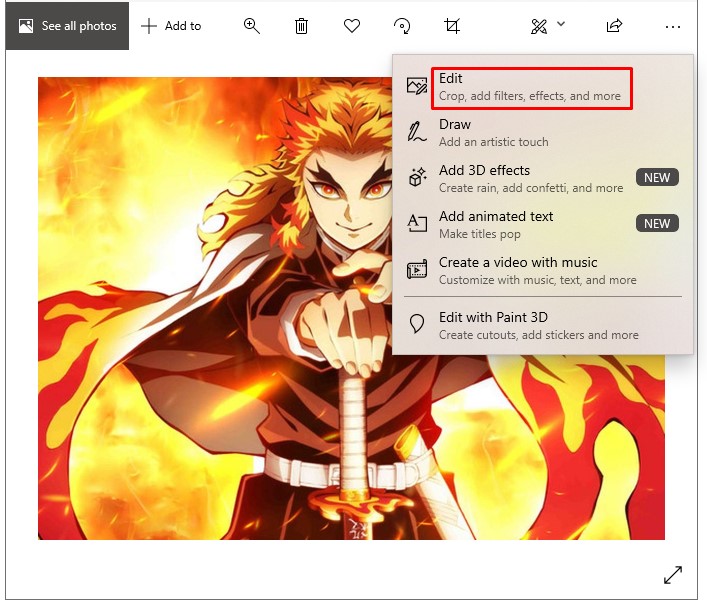Open the See more ellipsis menu
Image resolution: width=707 pixels, height=606 pixels.
point(673,27)
